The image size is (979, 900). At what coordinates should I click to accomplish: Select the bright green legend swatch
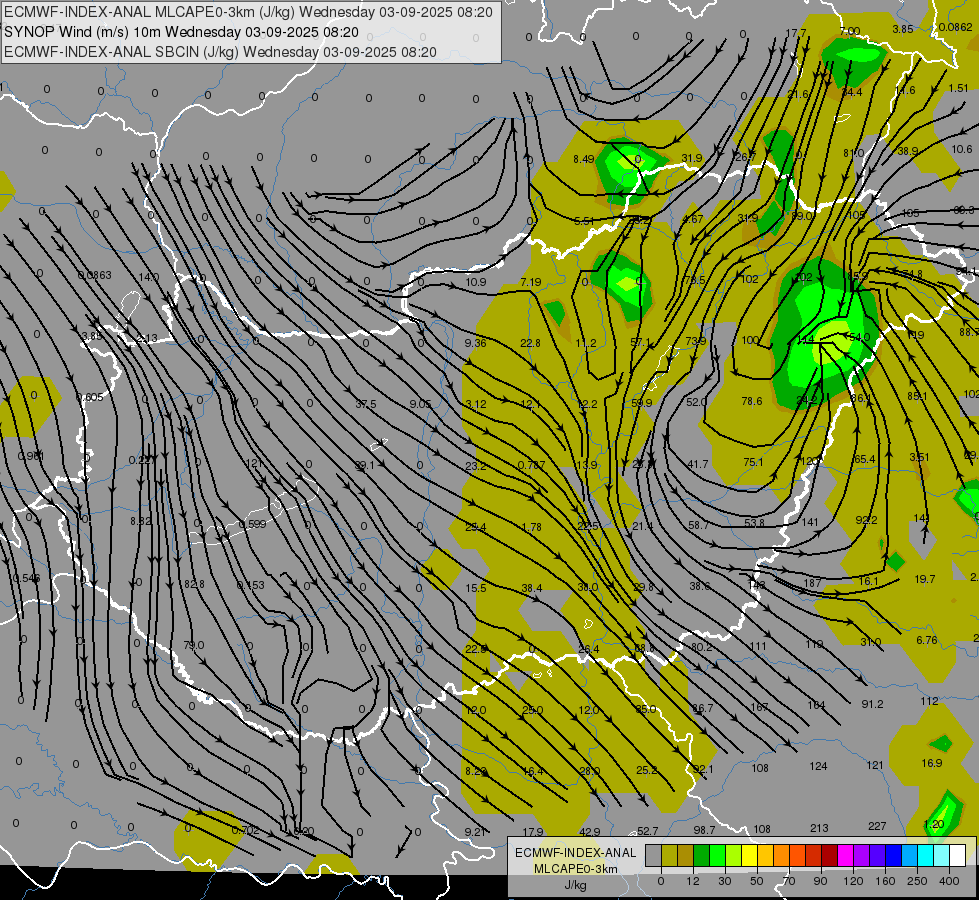(718, 856)
